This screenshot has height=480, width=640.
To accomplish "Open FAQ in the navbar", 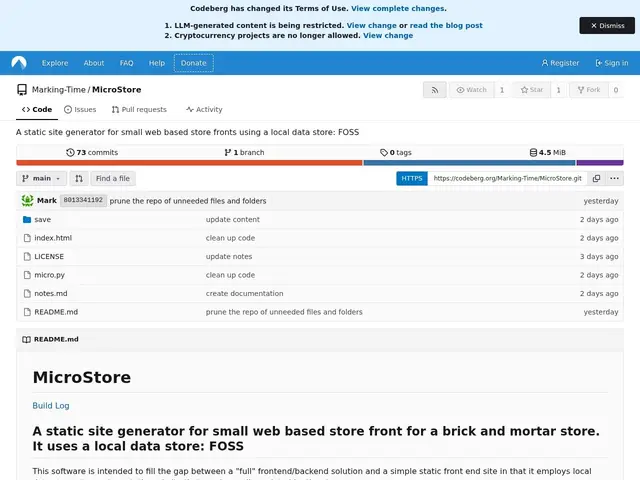I will click(127, 63).
